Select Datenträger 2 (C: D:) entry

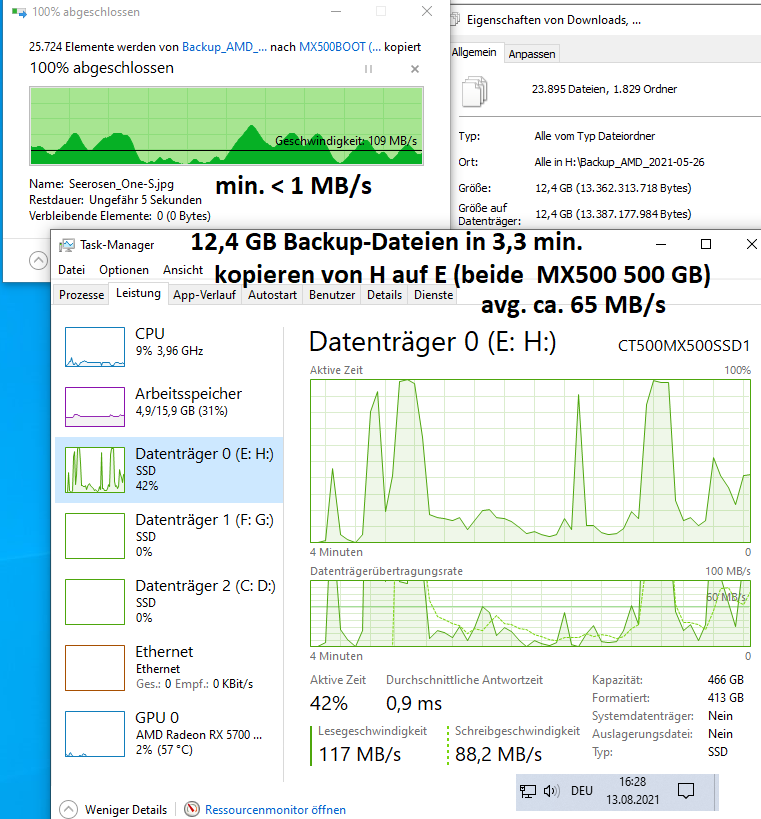tap(169, 601)
